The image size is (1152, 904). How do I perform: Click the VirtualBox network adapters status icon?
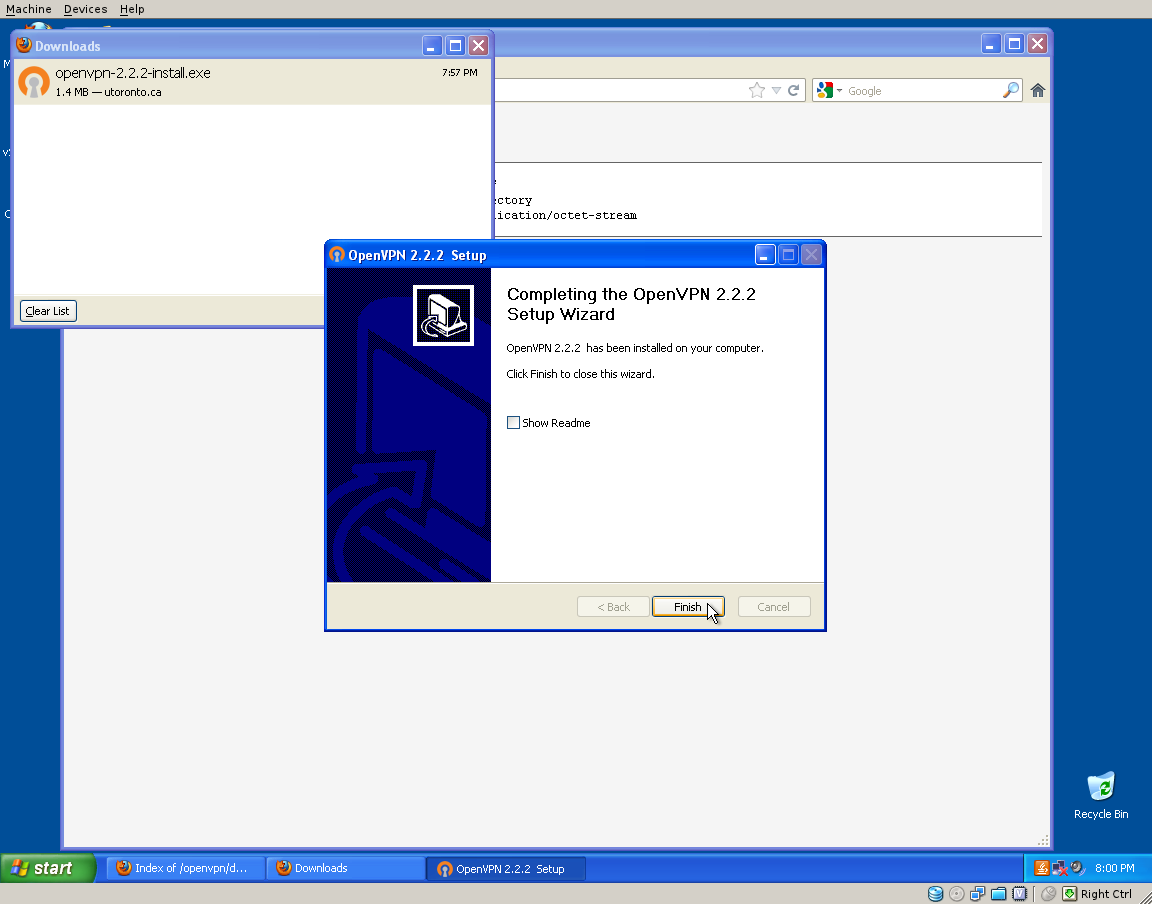(977, 894)
